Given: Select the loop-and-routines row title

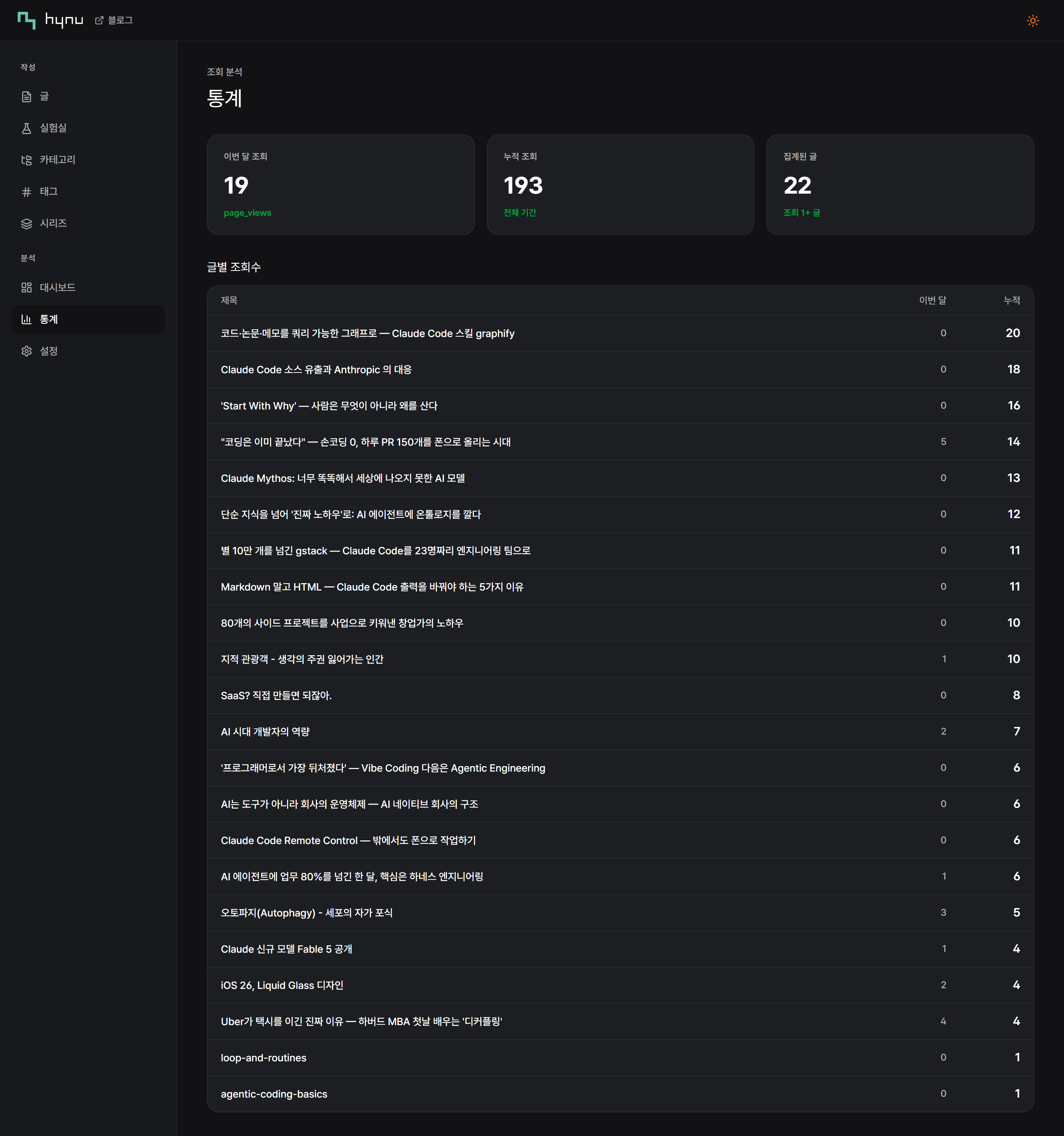Looking at the screenshot, I should pyautogui.click(x=264, y=1058).
